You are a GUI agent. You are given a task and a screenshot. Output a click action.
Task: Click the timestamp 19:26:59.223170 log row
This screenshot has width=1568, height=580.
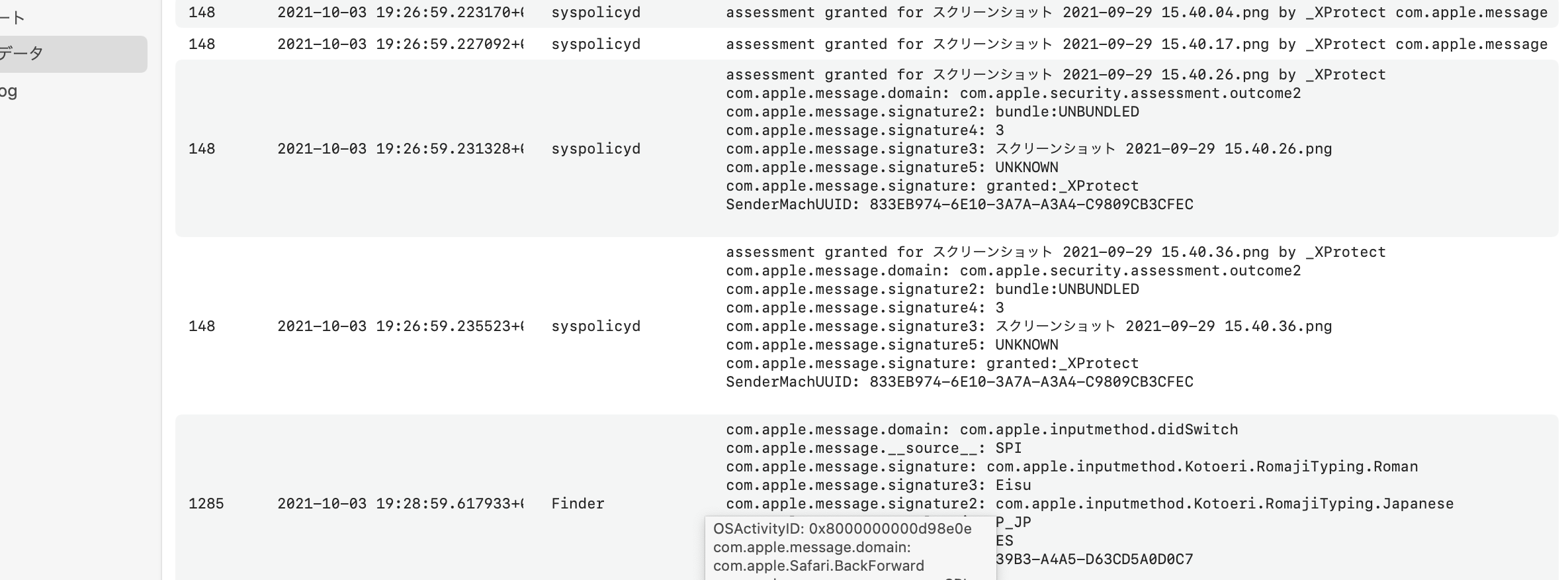point(400,13)
